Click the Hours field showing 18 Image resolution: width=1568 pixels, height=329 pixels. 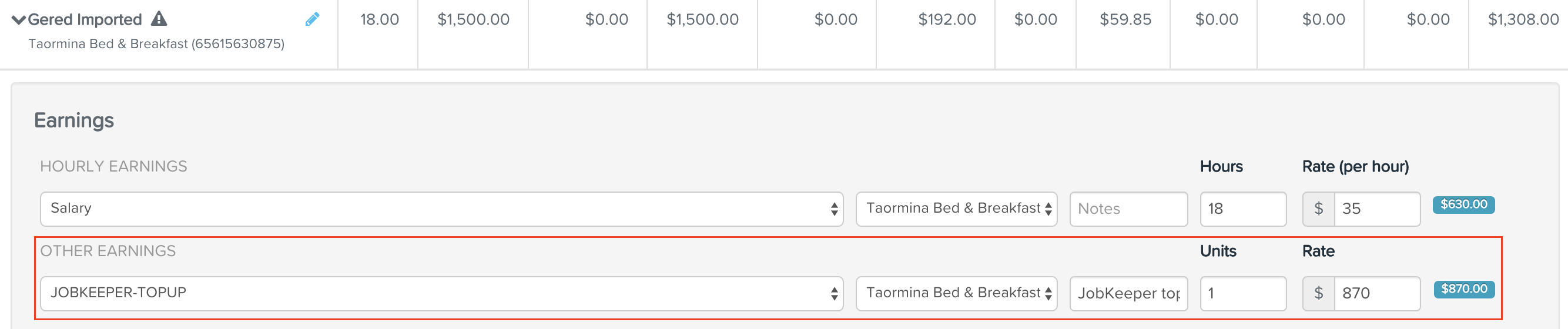pyautogui.click(x=1243, y=209)
